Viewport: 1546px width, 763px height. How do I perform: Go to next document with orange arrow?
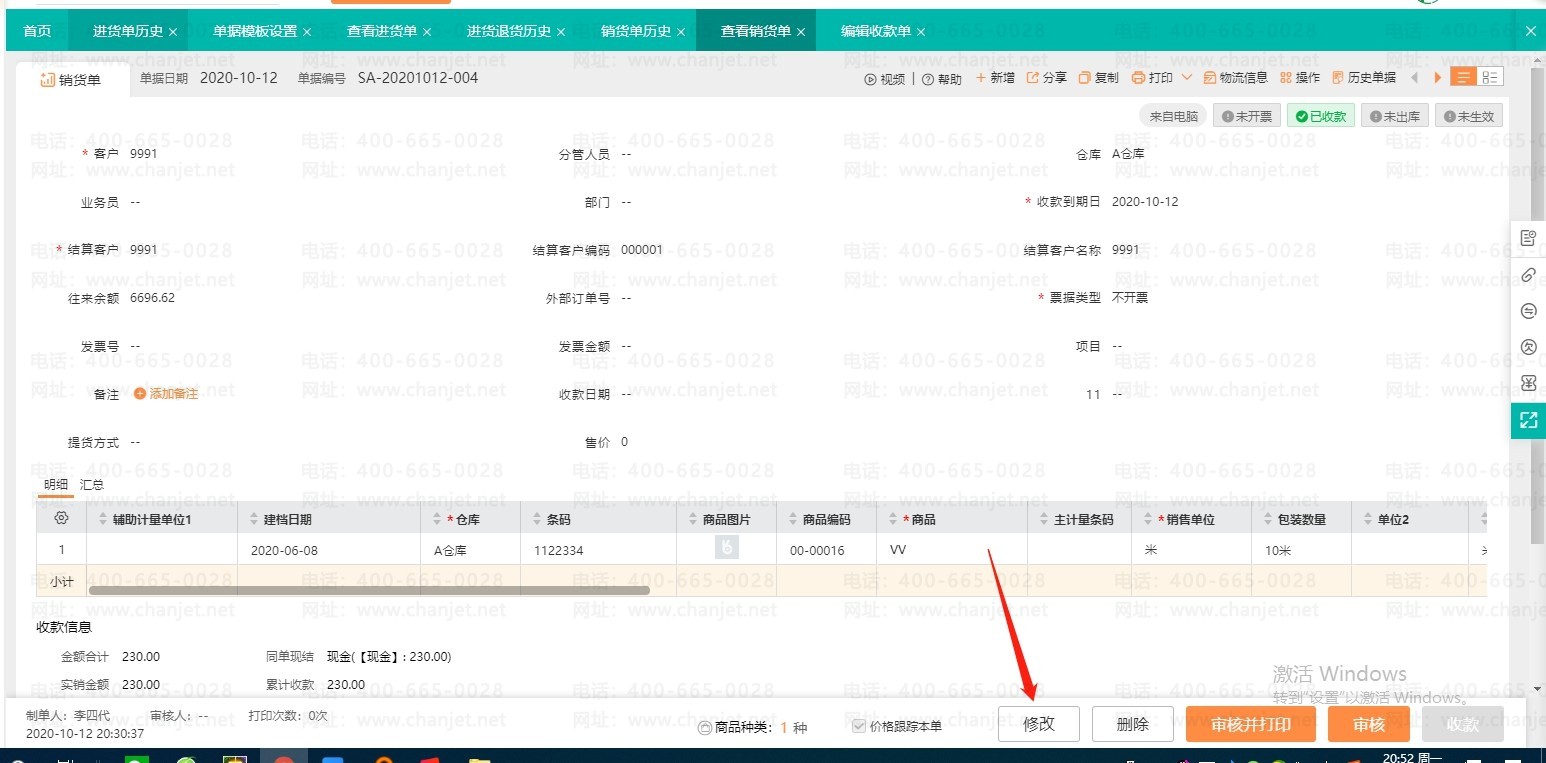coord(1438,78)
